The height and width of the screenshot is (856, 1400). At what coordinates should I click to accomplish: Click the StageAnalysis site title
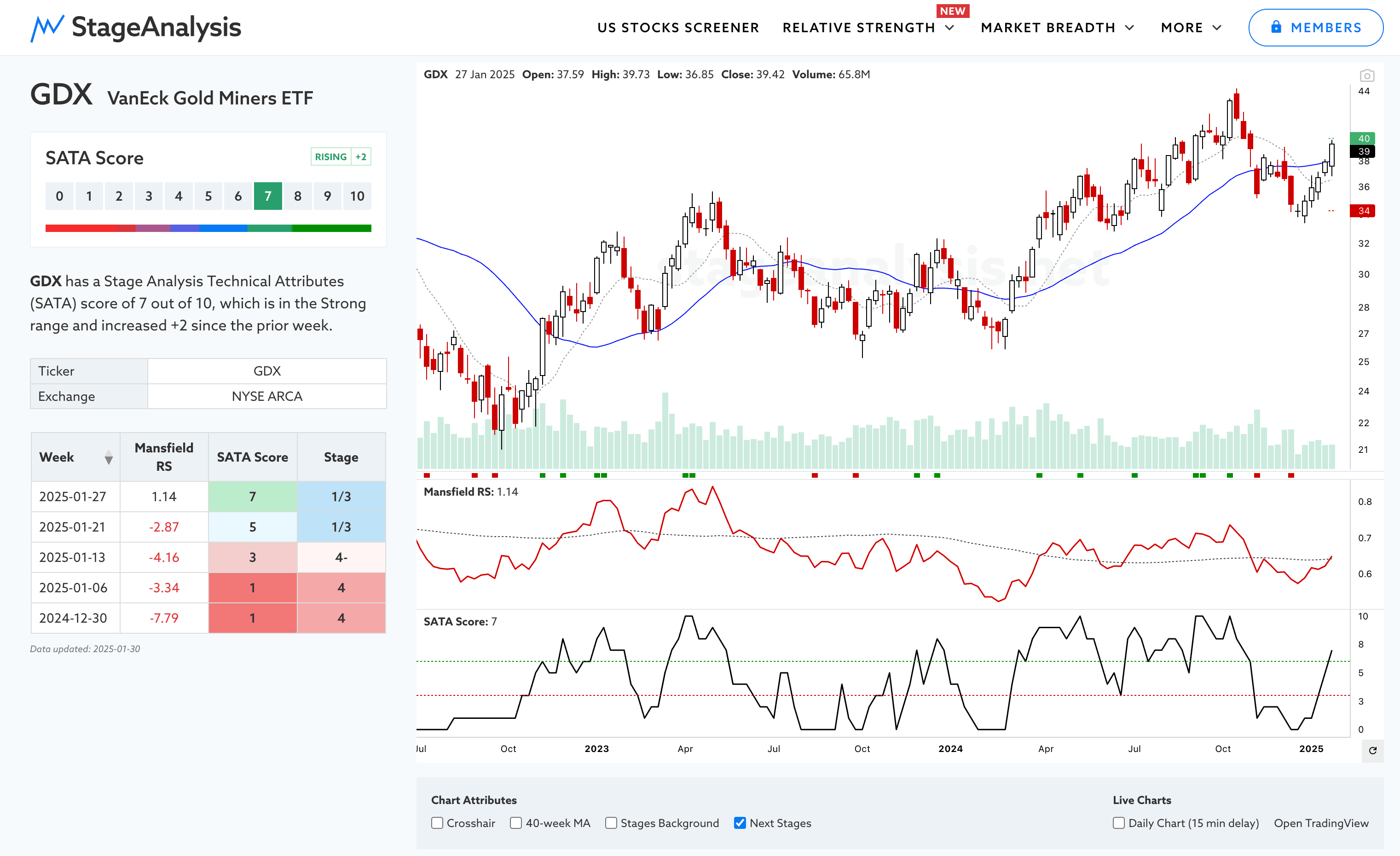coord(156,27)
